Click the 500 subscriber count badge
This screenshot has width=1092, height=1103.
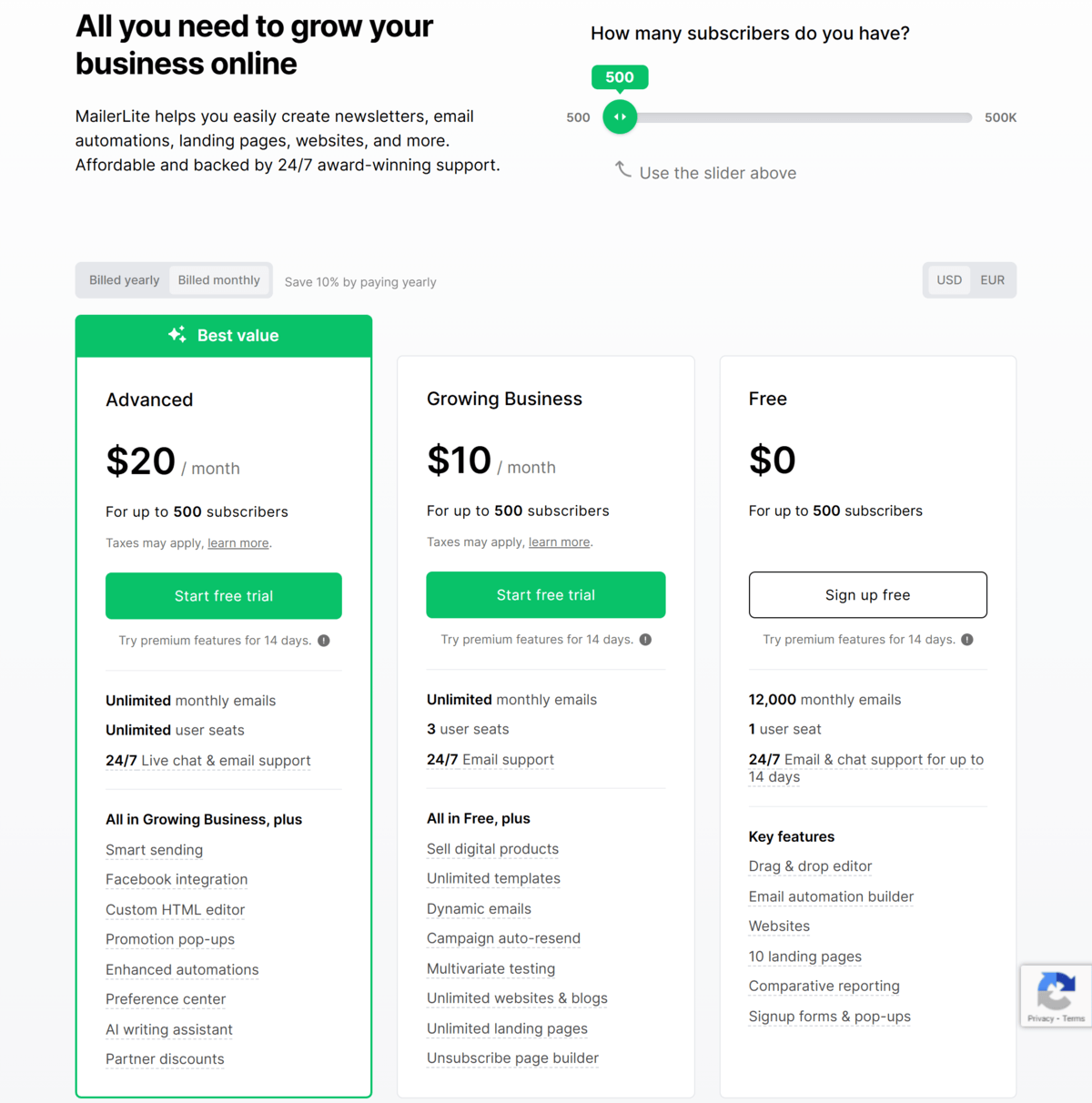620,77
